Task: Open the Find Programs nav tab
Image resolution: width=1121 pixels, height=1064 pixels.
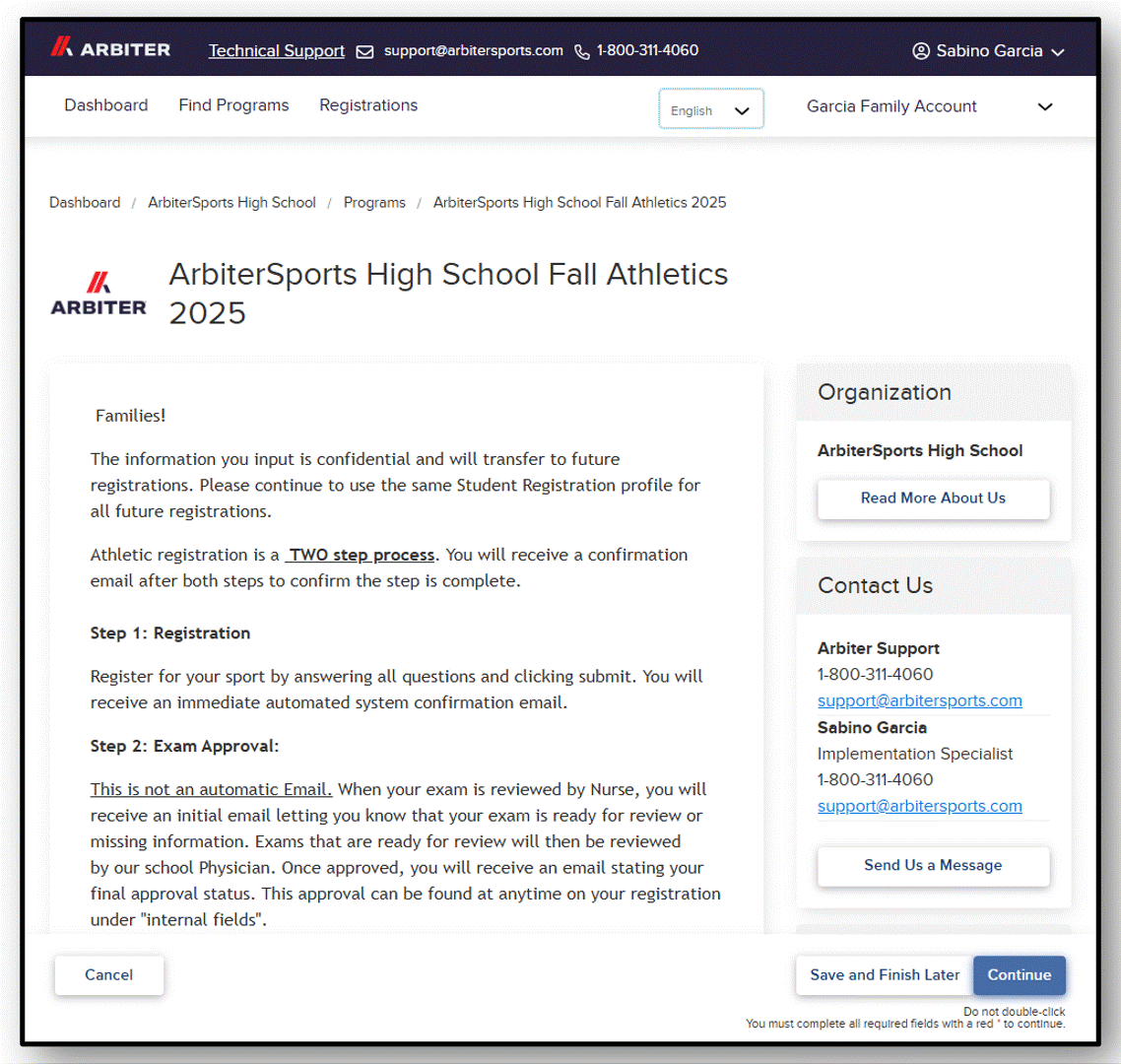Action: 233,105
